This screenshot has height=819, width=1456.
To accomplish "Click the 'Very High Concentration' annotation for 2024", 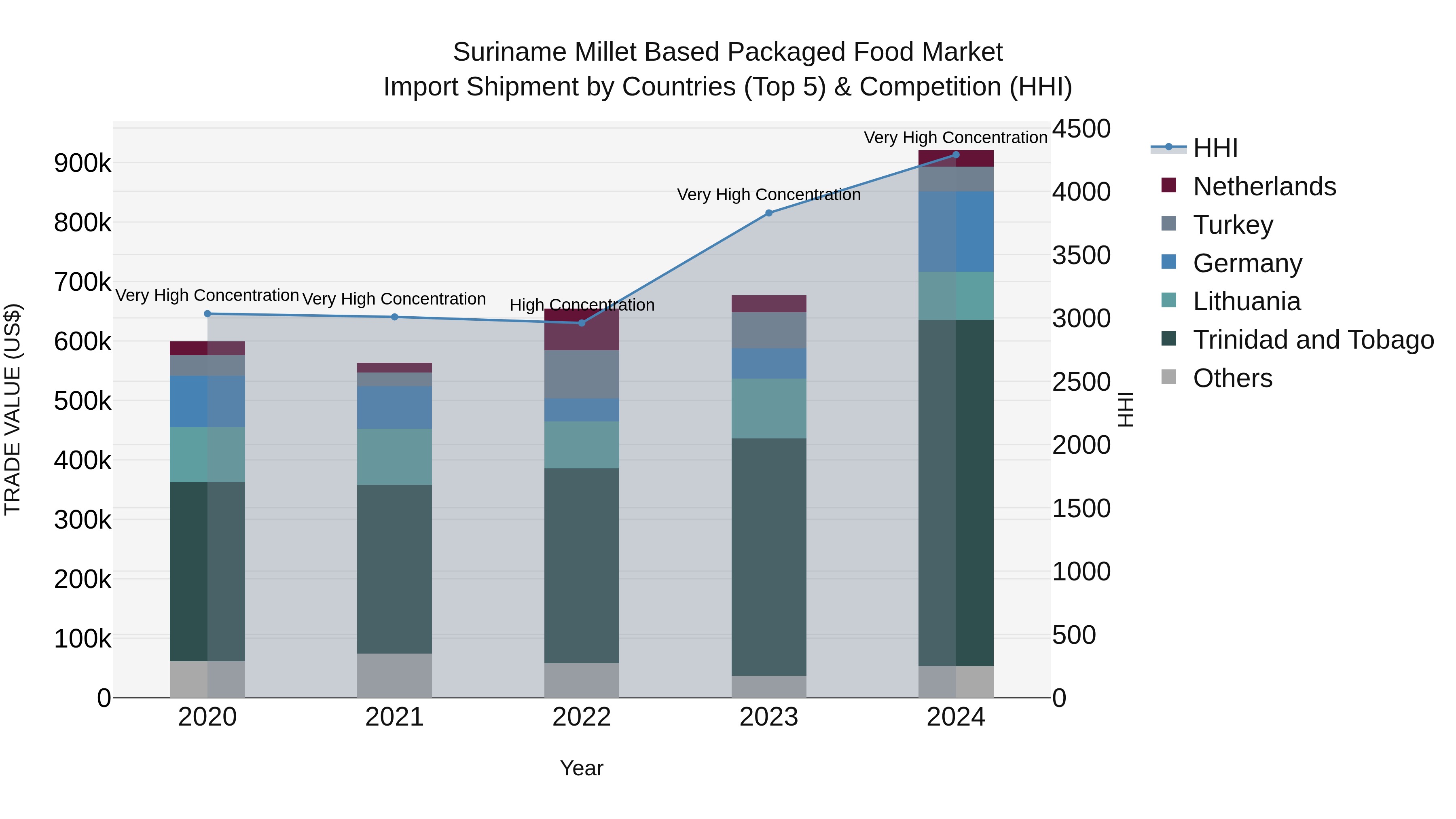I will [956, 138].
